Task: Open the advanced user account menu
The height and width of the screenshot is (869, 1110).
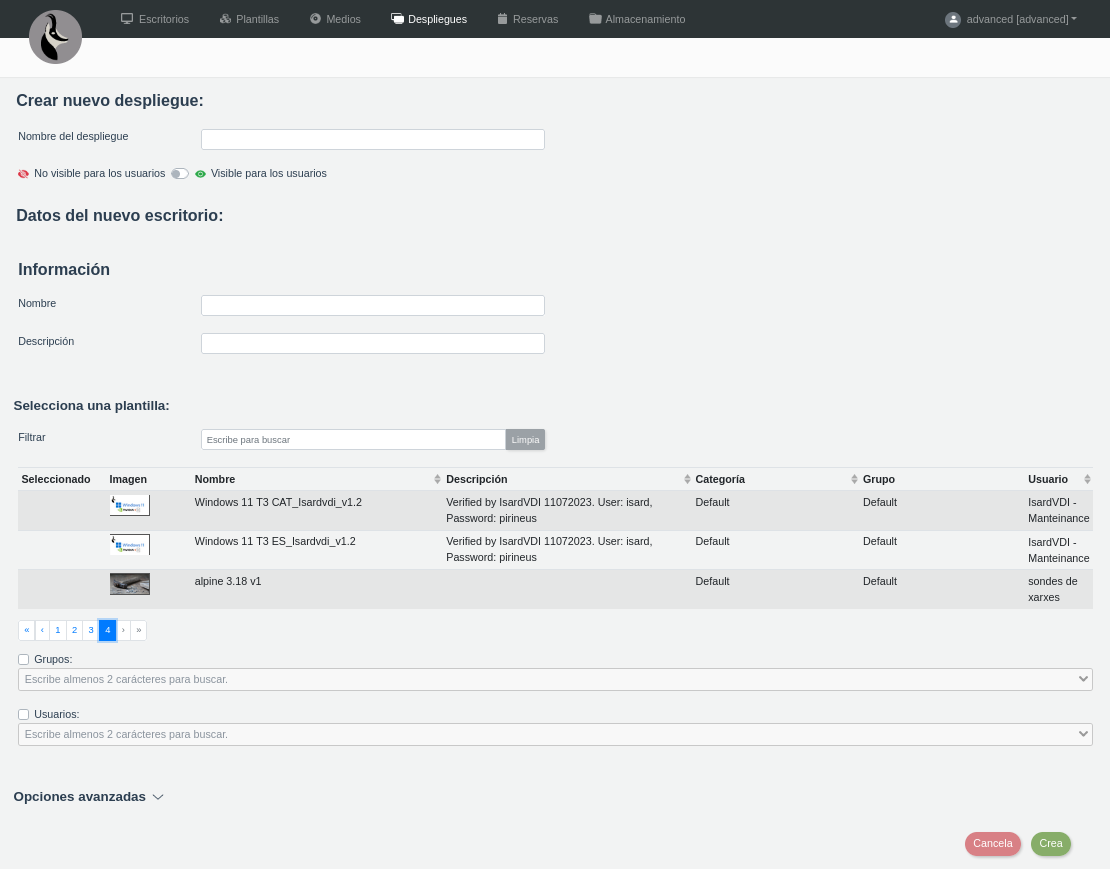Action: click(1020, 19)
